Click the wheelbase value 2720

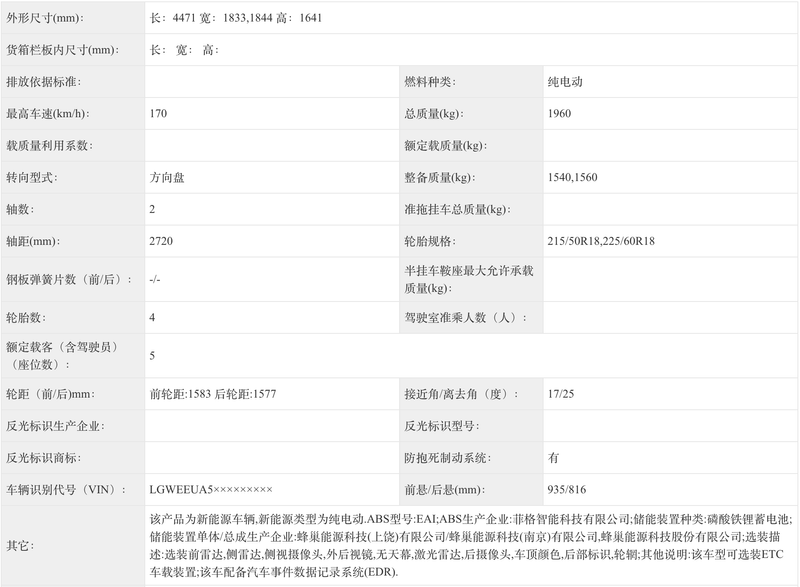coord(161,241)
